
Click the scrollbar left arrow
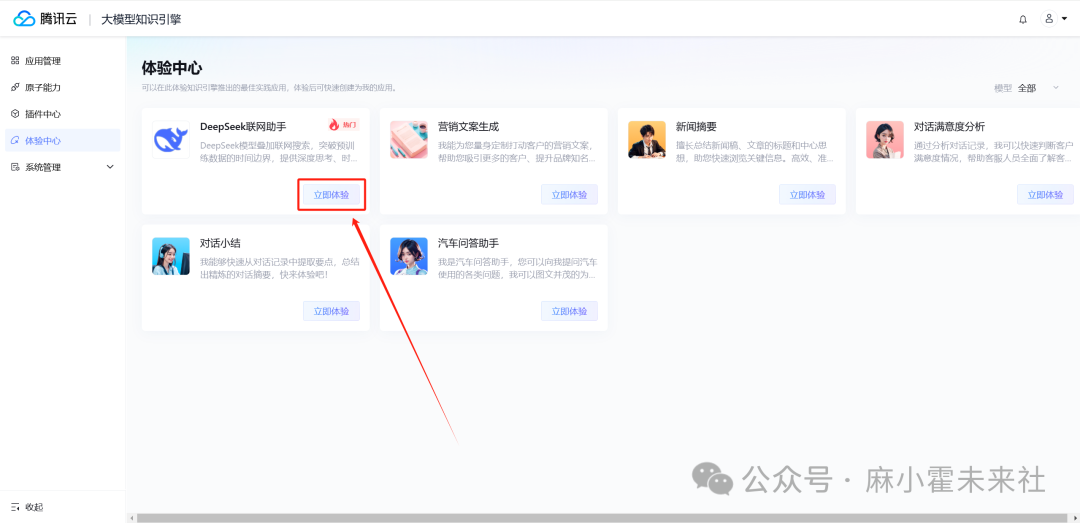point(130,517)
